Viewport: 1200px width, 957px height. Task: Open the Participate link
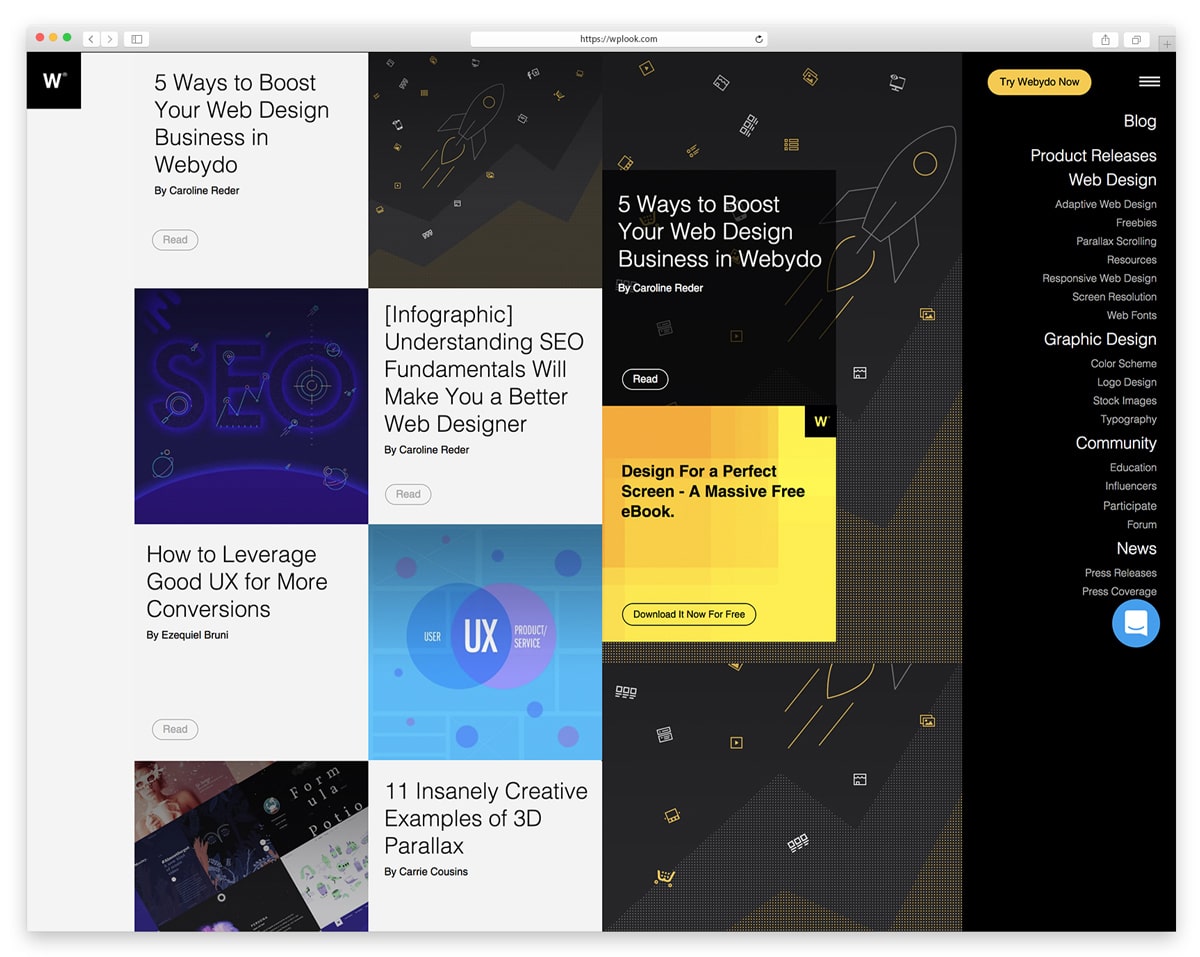pyautogui.click(x=1129, y=506)
